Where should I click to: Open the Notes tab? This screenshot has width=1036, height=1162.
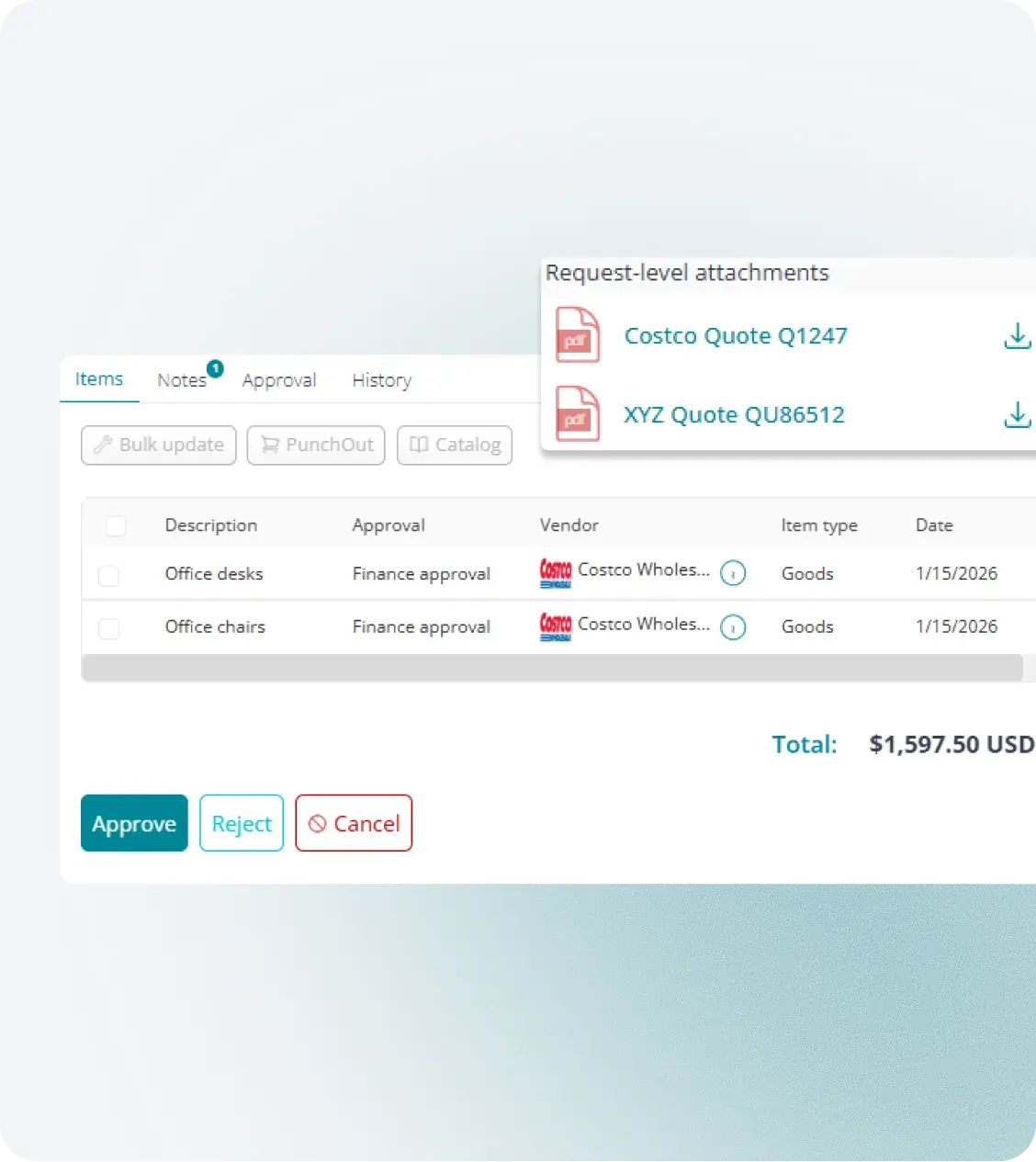[x=182, y=380]
